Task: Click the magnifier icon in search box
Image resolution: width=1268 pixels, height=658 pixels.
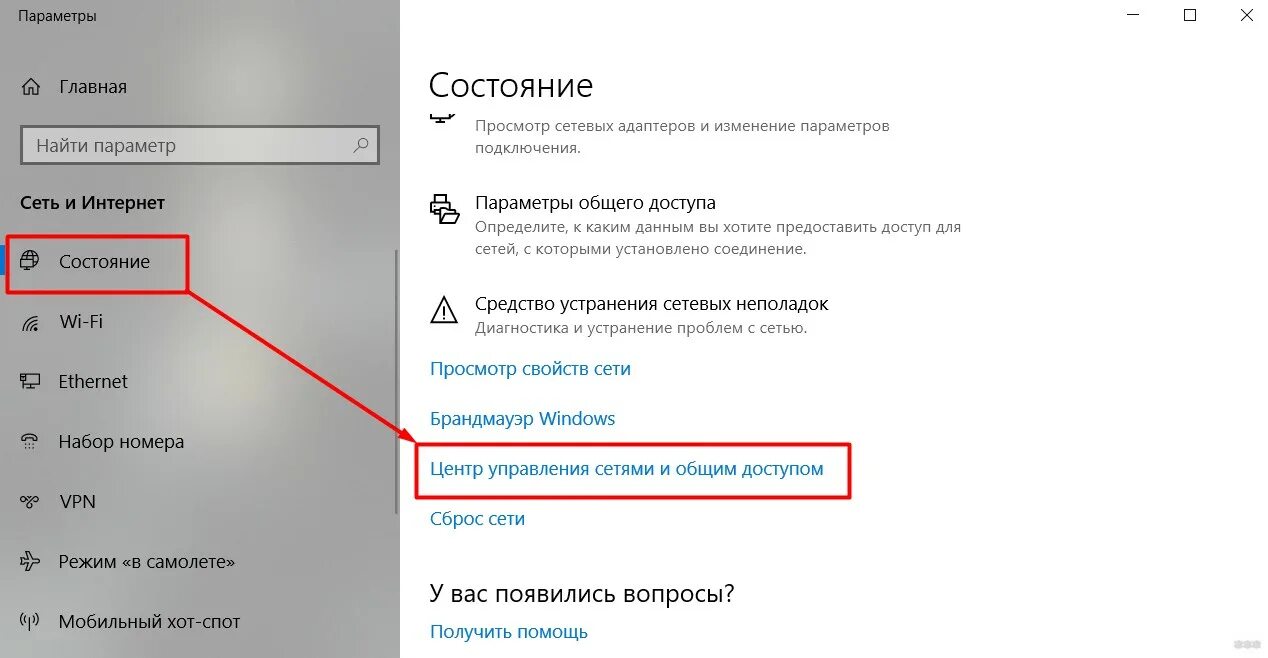Action: (x=361, y=145)
